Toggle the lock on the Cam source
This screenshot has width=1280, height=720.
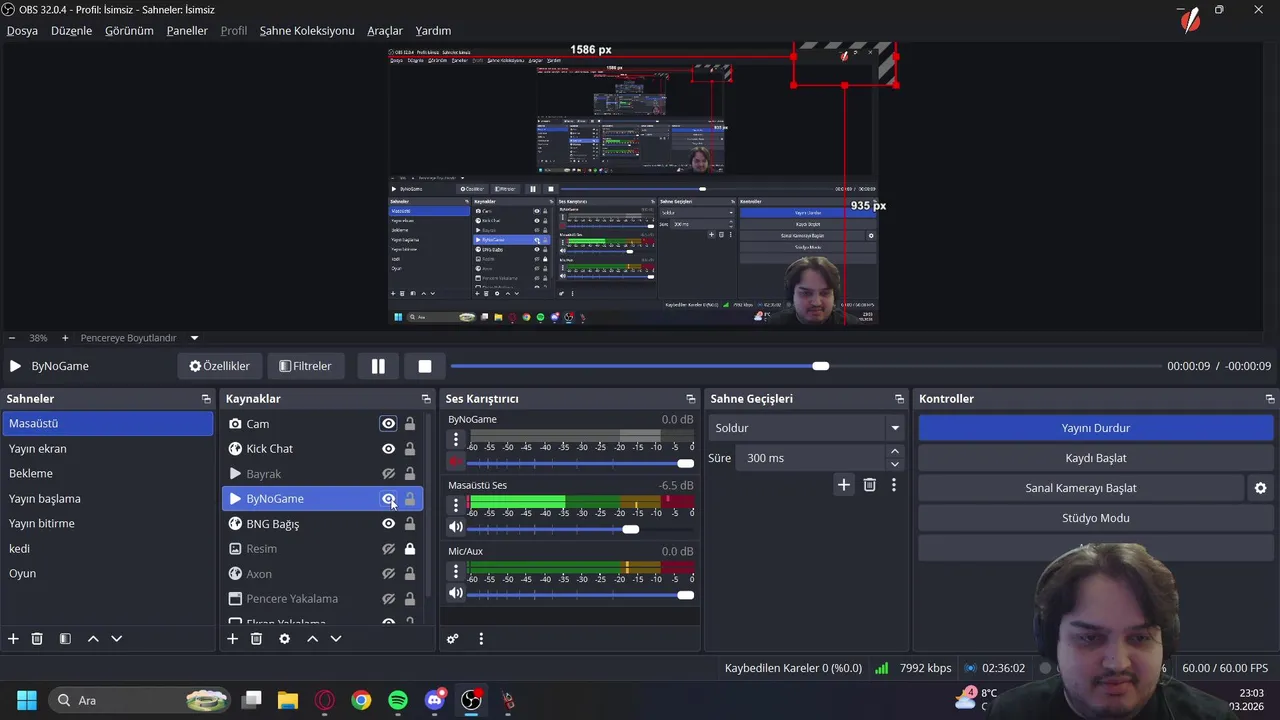point(410,424)
